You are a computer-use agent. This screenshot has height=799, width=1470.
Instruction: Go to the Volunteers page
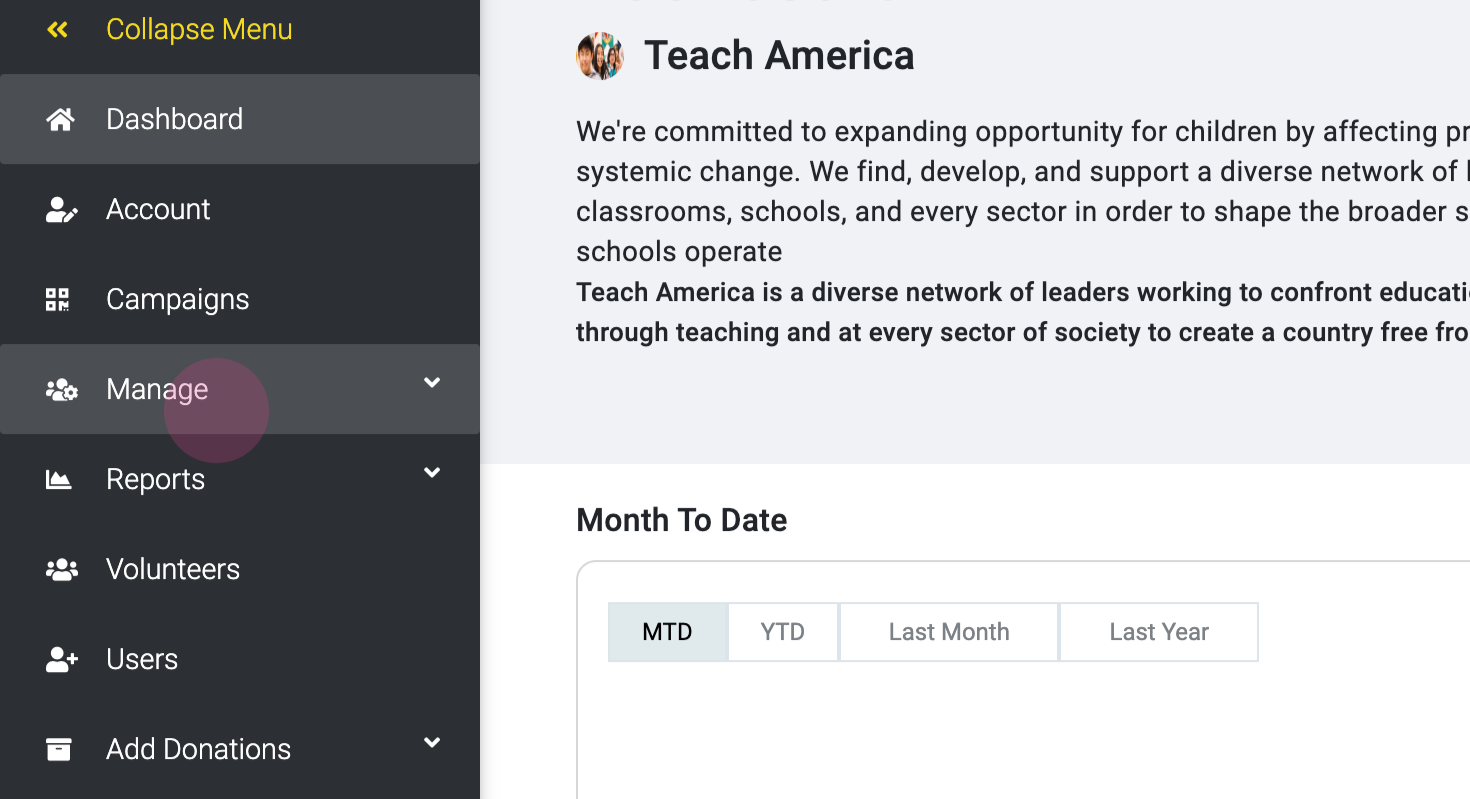tap(173, 569)
